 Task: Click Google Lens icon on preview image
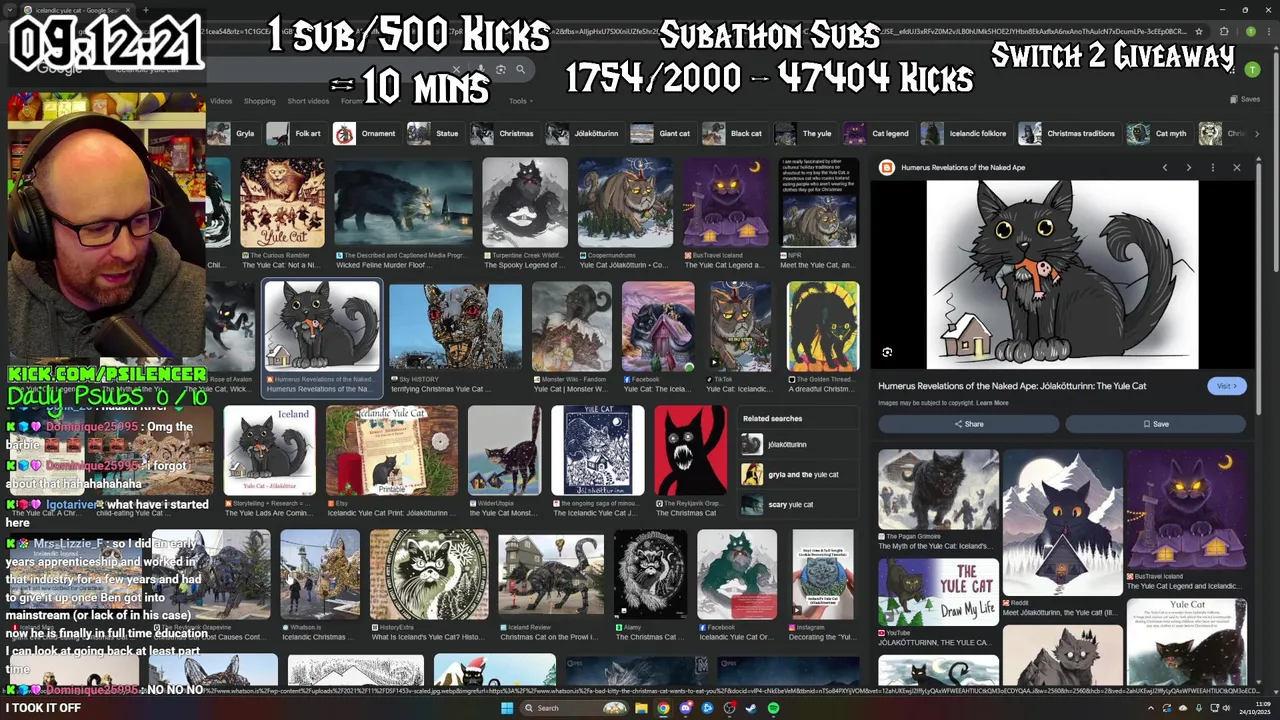coord(887,352)
